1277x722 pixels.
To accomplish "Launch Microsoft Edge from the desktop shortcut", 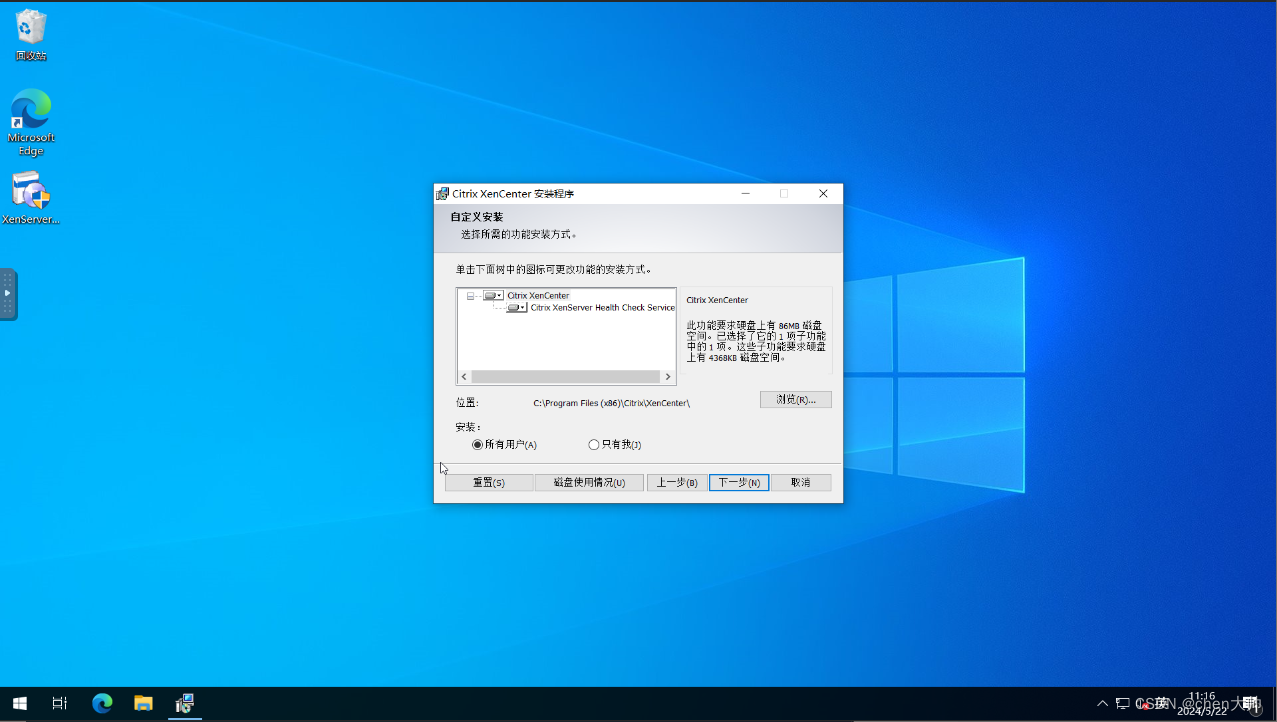I will (x=31, y=123).
